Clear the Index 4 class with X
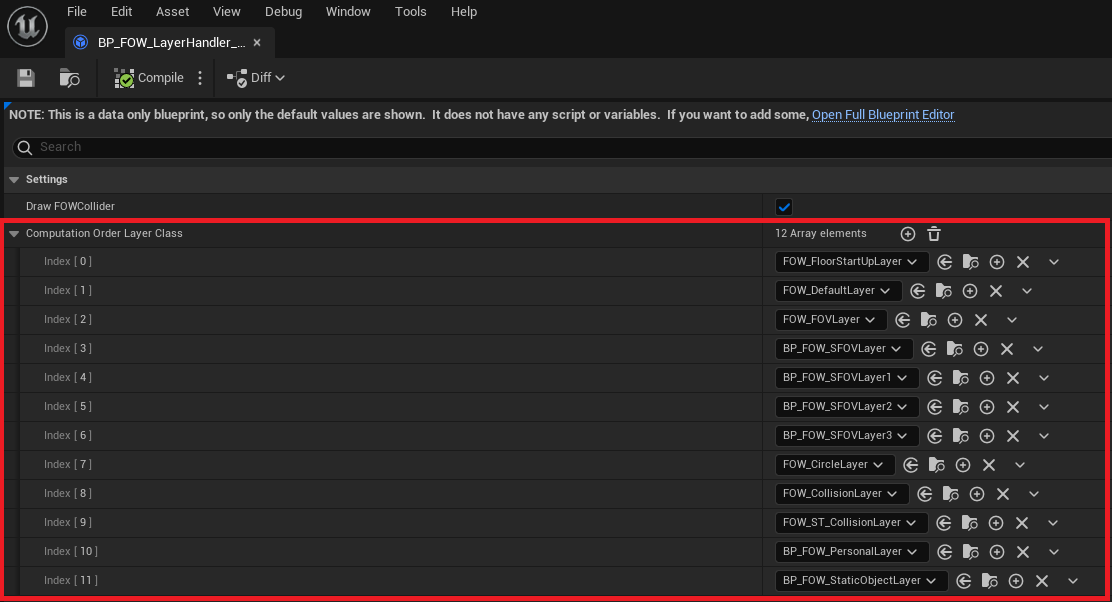This screenshot has height=602, width=1112. [x=1013, y=379]
